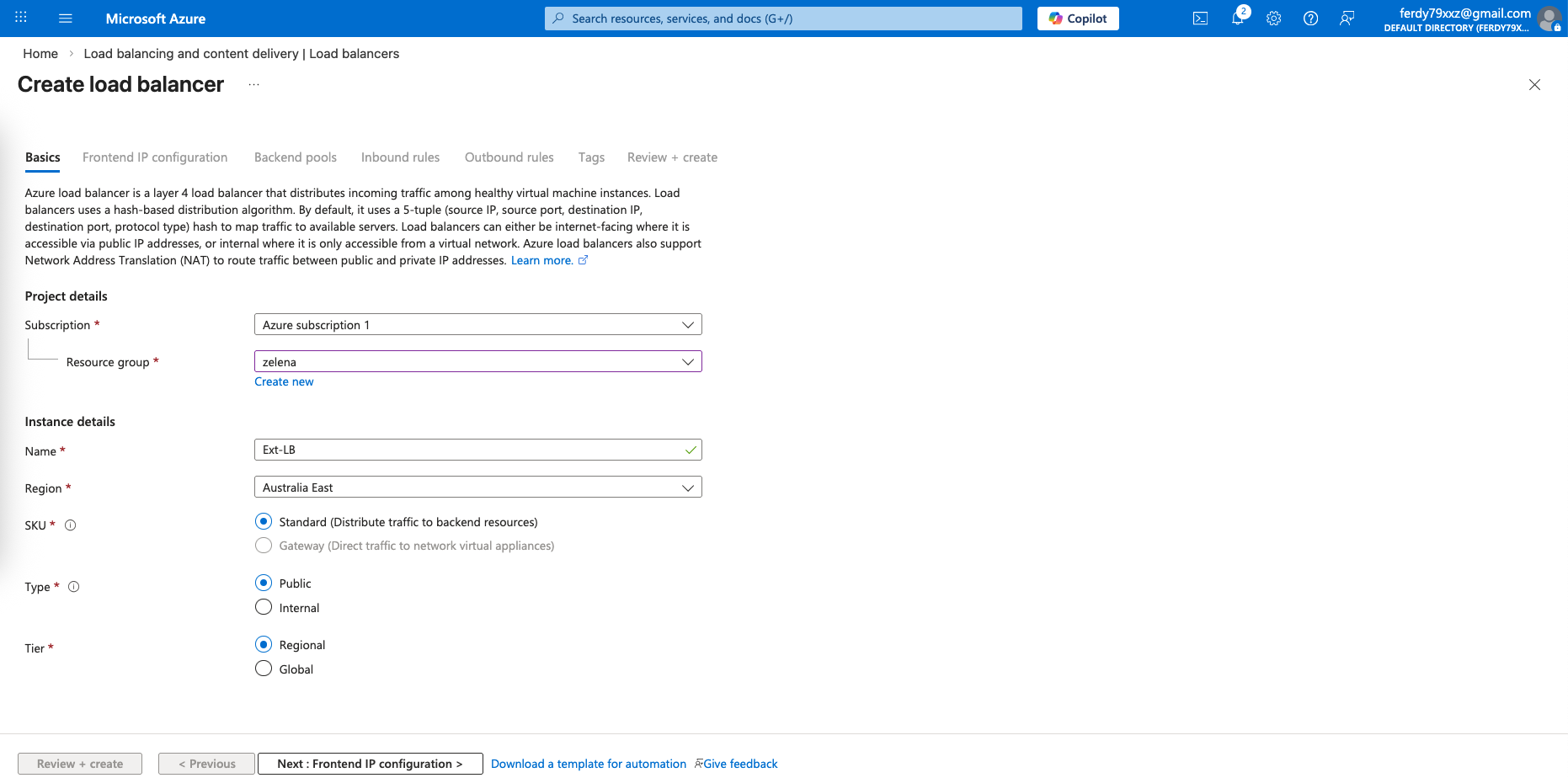The height and width of the screenshot is (778, 1568).
Task: Click the feedback icon in top bar
Action: click(x=1347, y=19)
